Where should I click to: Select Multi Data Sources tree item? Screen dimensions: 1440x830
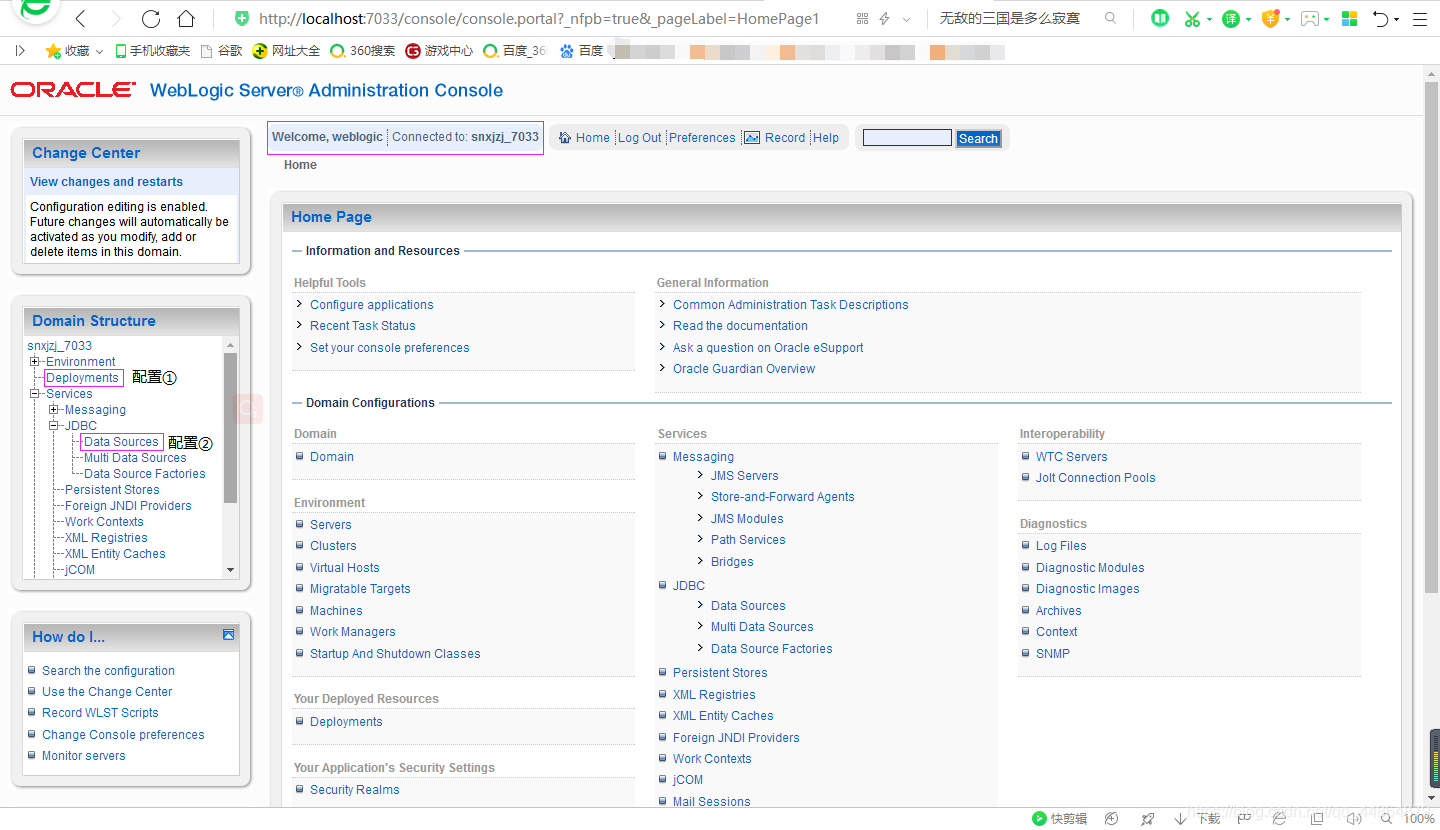tap(135, 458)
